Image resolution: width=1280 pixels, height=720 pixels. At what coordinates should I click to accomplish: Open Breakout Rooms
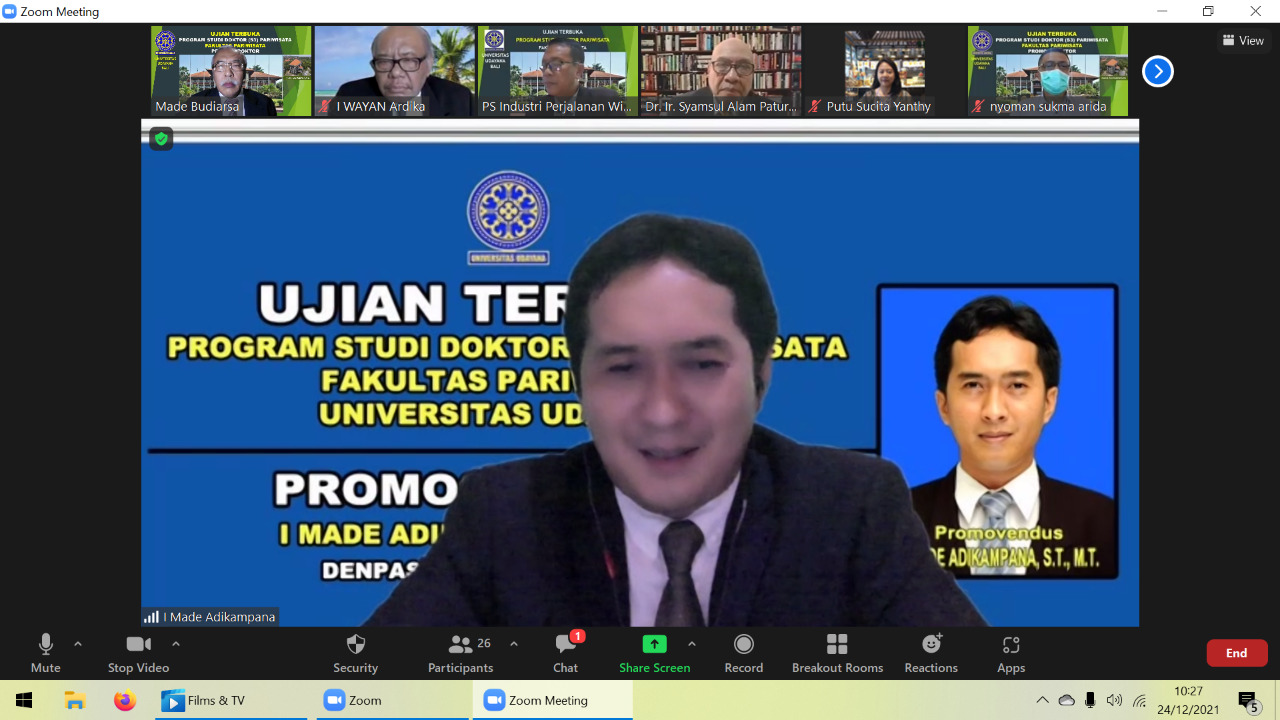[x=837, y=653]
